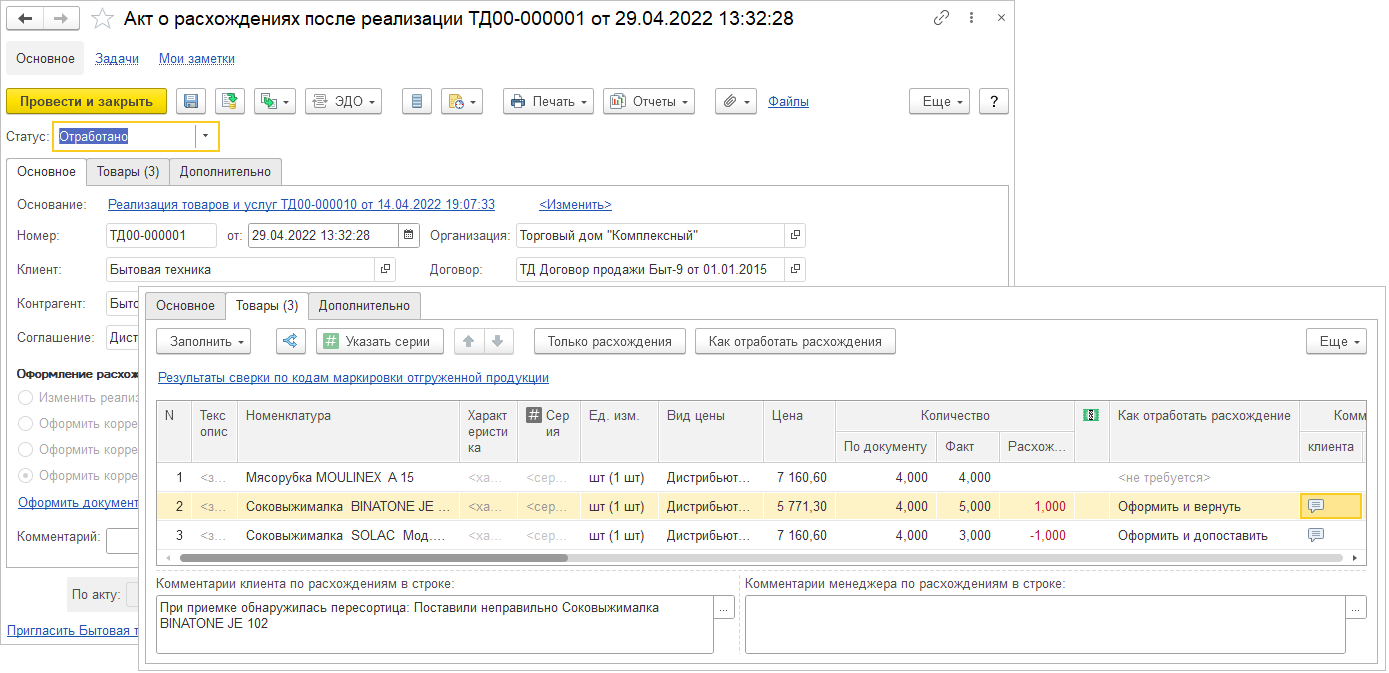This screenshot has height=673, width=1389.
Task: Copy the document link using the chain icon
Action: 941,18
